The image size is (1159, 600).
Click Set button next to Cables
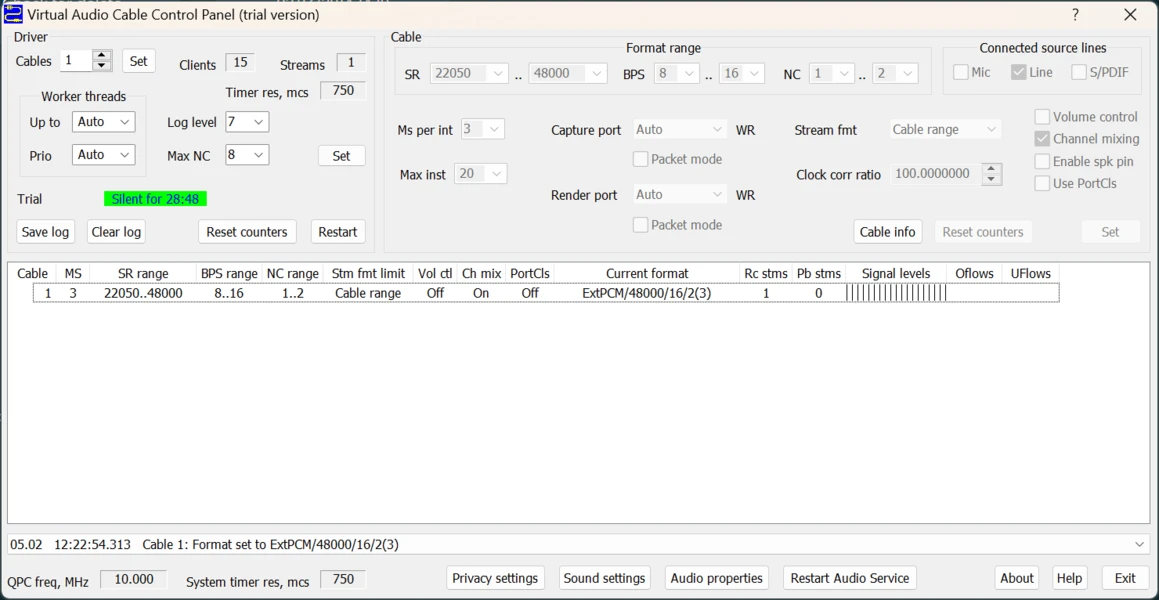(x=139, y=61)
